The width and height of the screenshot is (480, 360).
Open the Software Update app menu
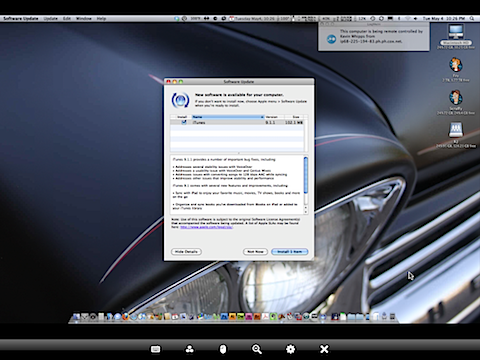click(21, 18)
